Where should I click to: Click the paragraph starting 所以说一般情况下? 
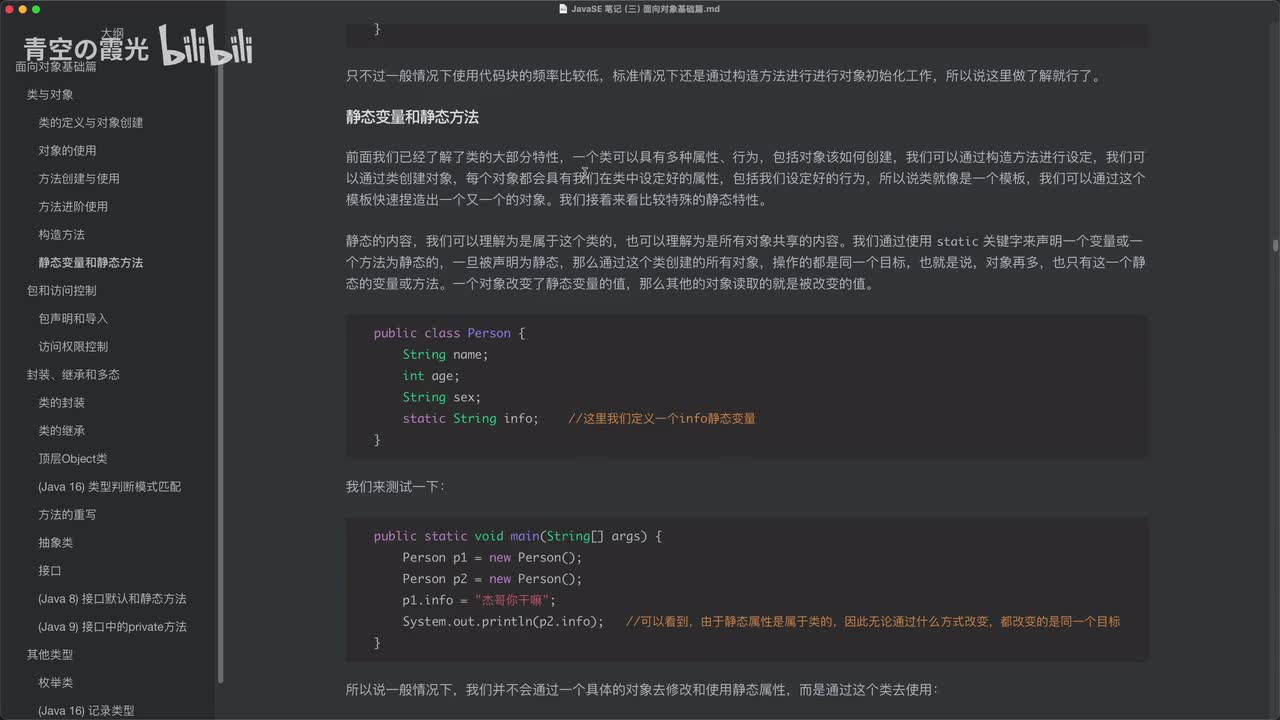pyautogui.click(x=642, y=690)
